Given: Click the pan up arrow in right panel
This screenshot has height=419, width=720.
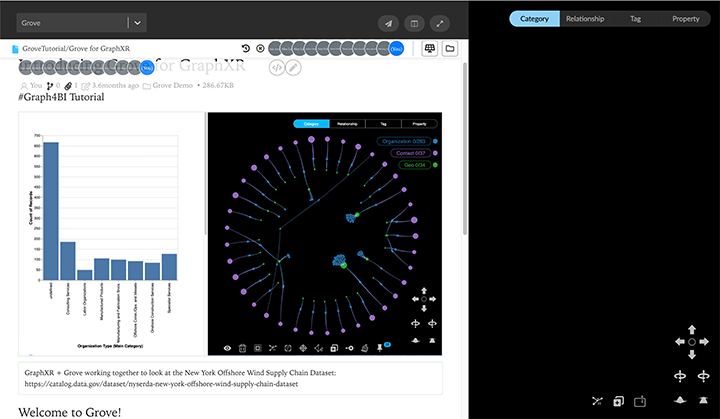Looking at the screenshot, I should (x=692, y=328).
